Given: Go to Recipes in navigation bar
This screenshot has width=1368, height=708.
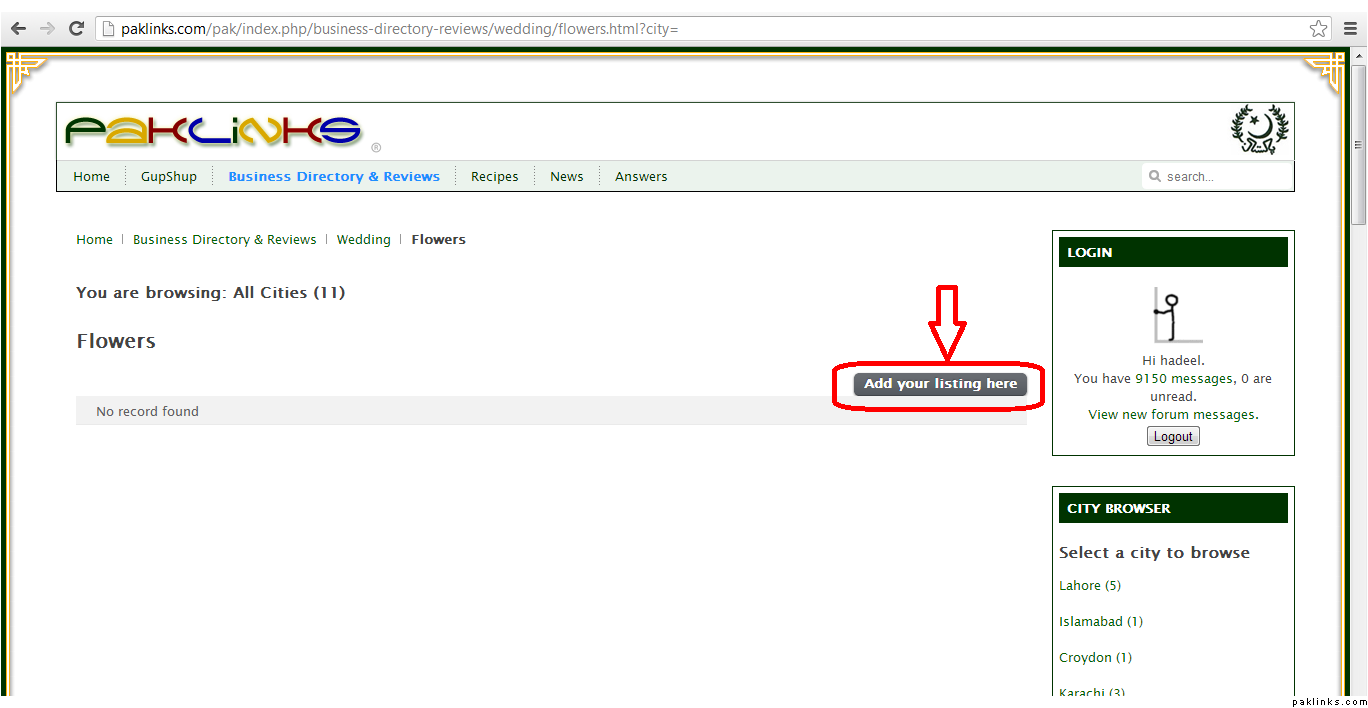Looking at the screenshot, I should coord(494,177).
